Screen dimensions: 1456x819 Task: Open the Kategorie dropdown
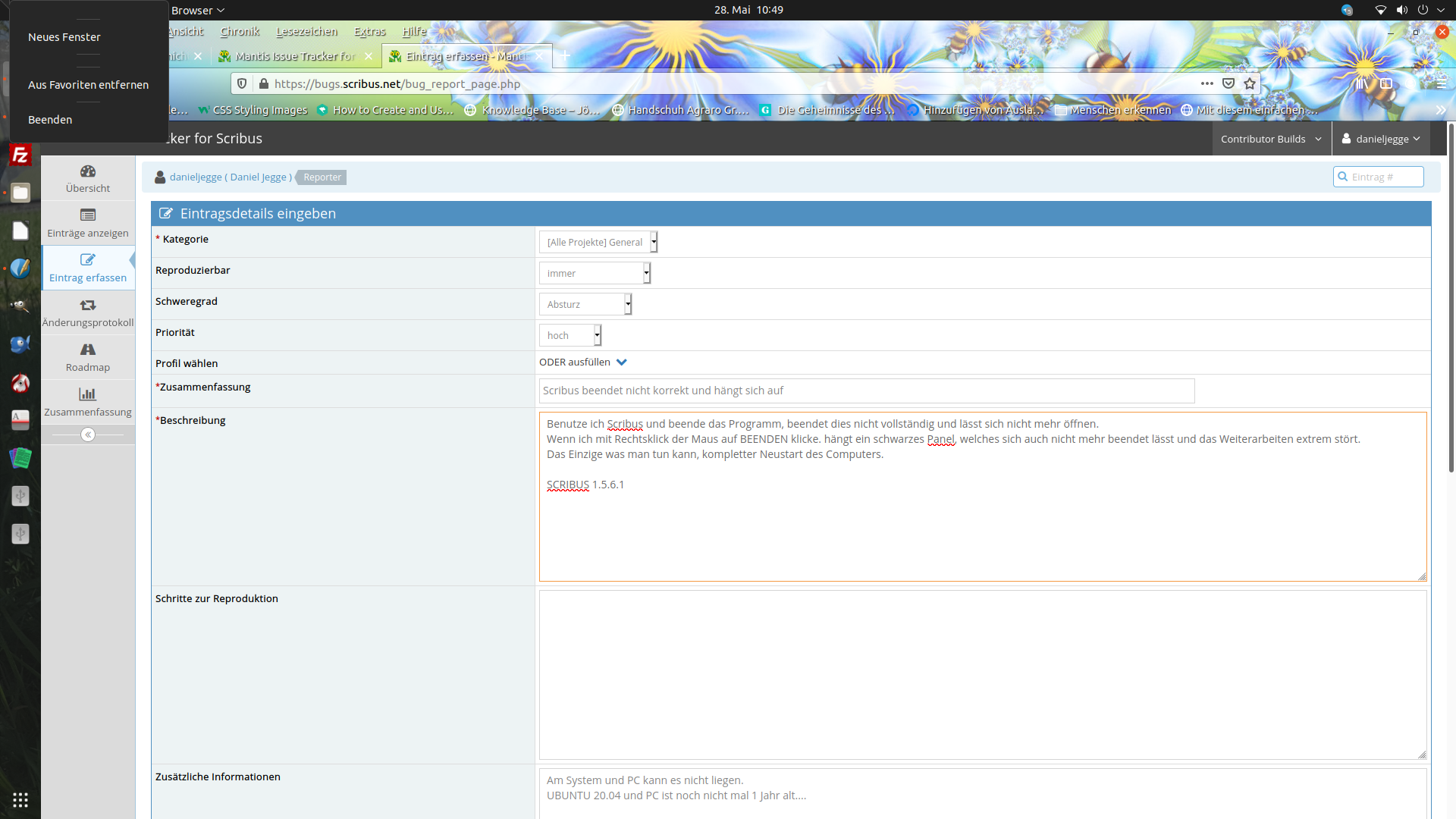[598, 242]
